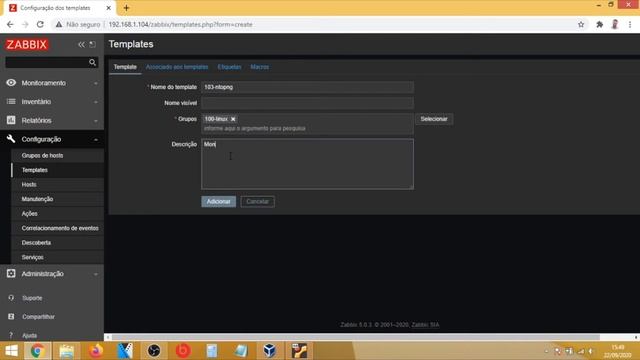The height and width of the screenshot is (360, 640).
Task: Click the Zabbix logo
Action: pos(27,44)
